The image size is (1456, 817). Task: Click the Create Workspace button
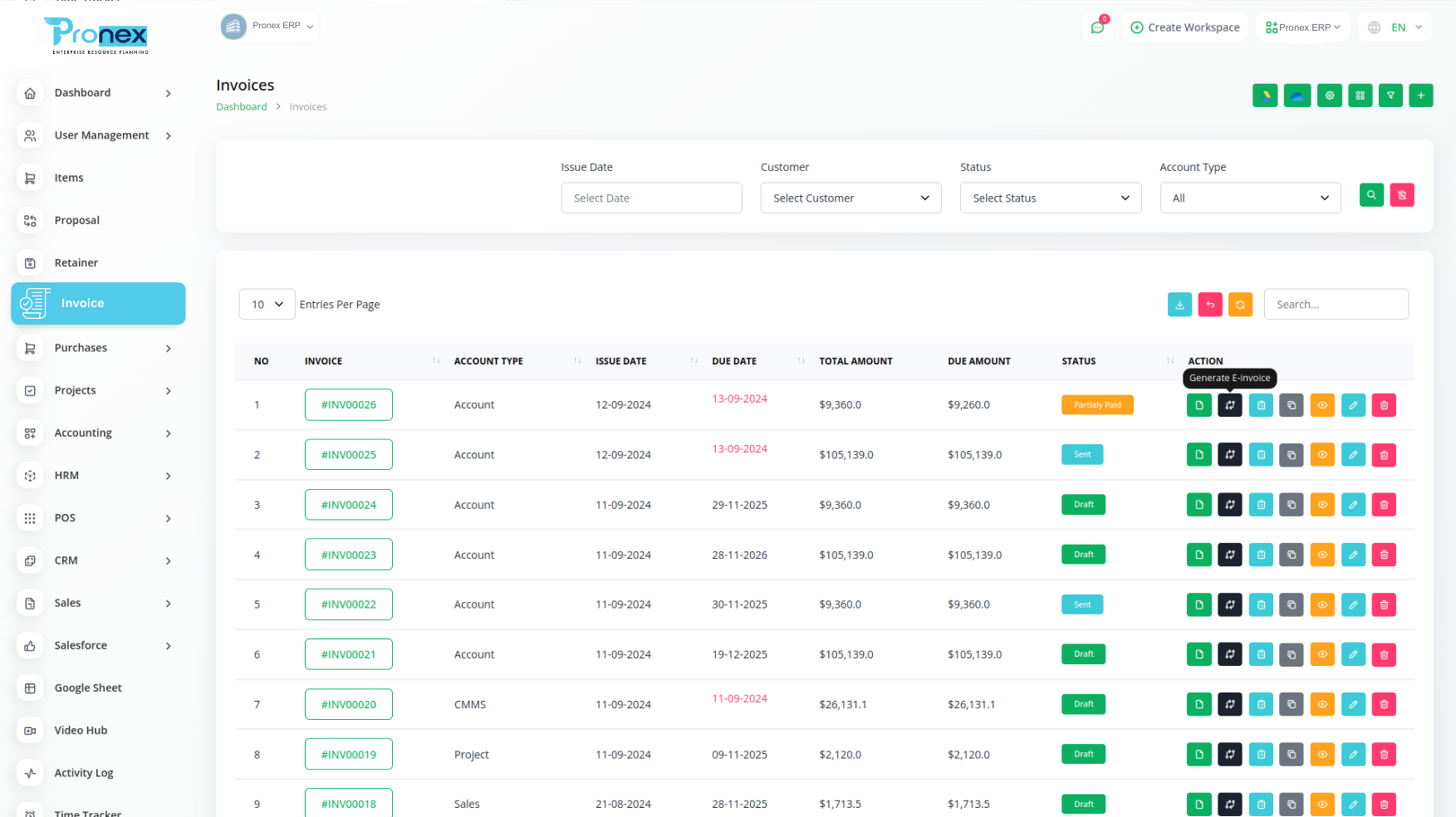pyautogui.click(x=1184, y=27)
